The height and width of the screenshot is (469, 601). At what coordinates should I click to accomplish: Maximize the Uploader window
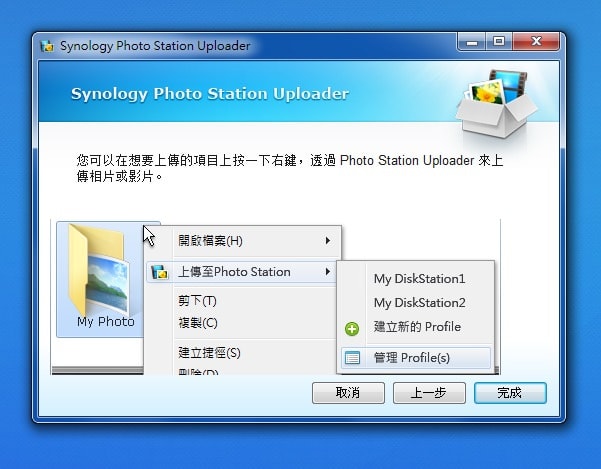(x=498, y=42)
